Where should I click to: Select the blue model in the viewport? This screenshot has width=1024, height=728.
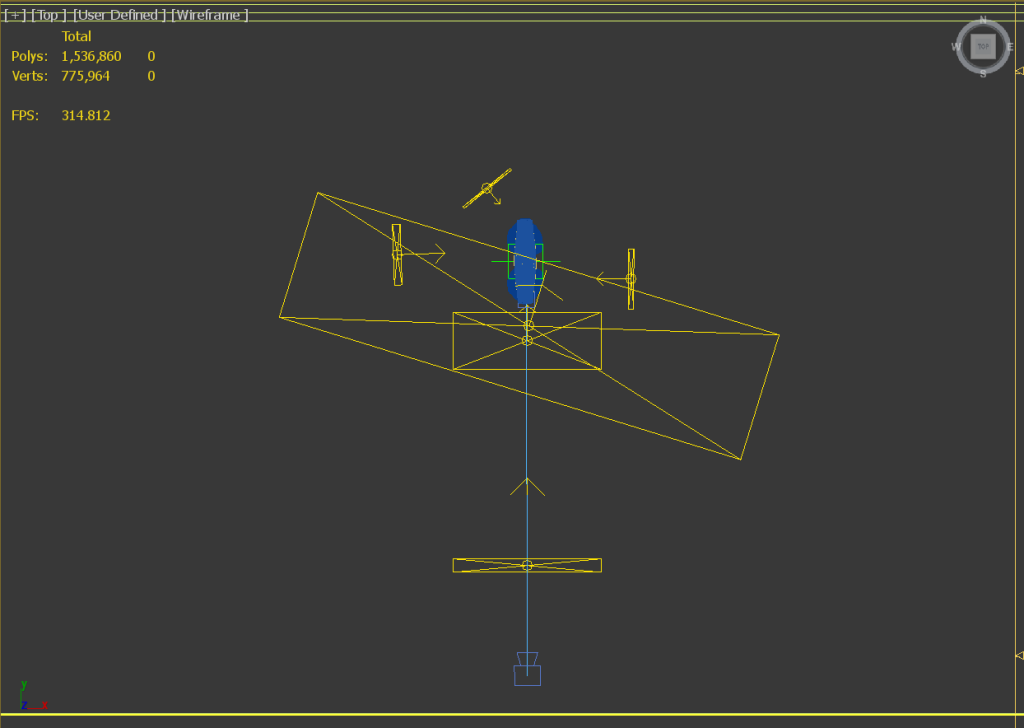click(x=525, y=262)
